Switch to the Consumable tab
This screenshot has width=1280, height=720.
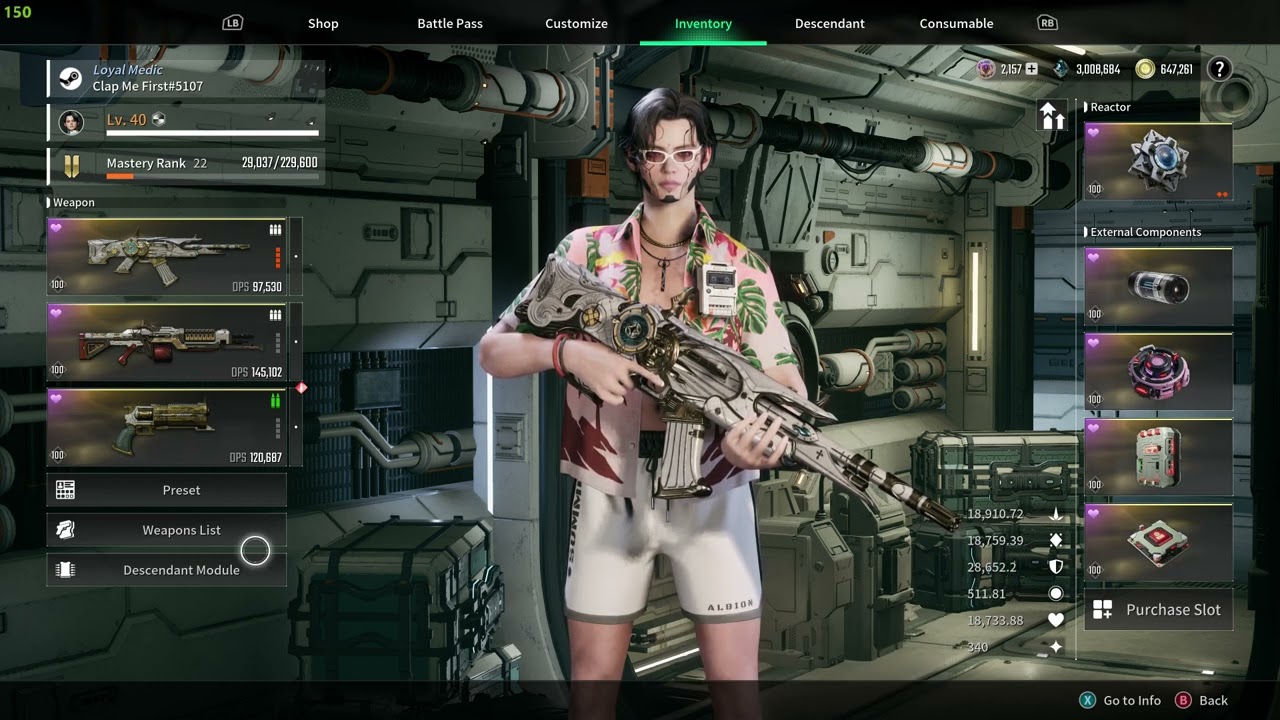[x=956, y=23]
